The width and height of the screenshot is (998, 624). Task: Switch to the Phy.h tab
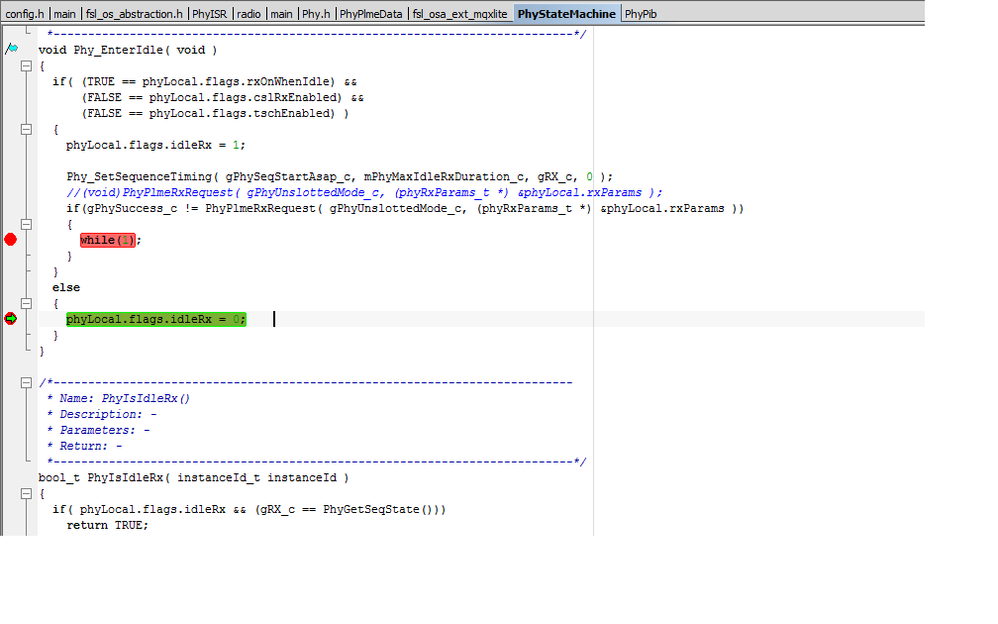click(316, 13)
